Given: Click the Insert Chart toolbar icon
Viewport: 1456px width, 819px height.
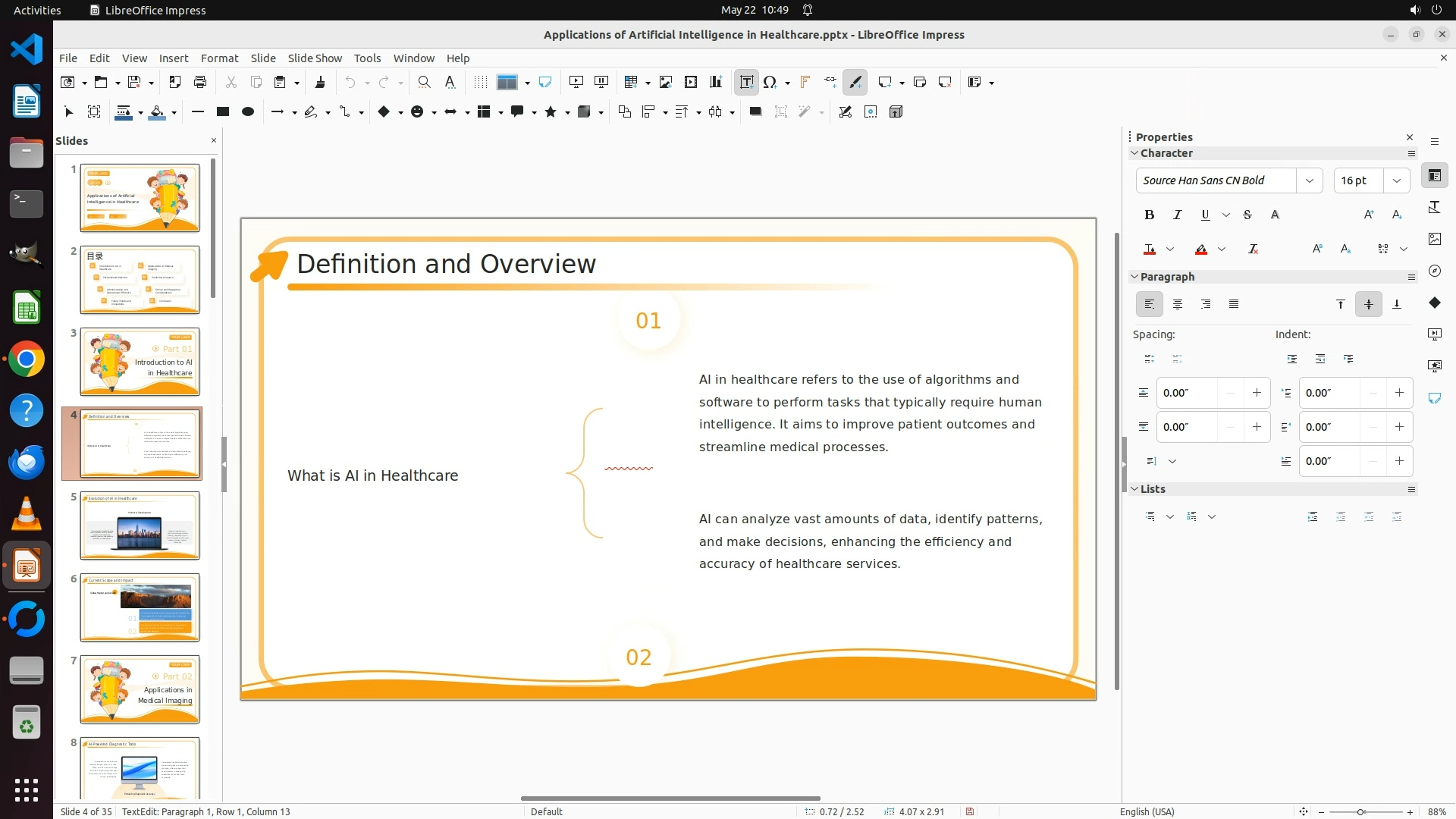Looking at the screenshot, I should tap(716, 82).
